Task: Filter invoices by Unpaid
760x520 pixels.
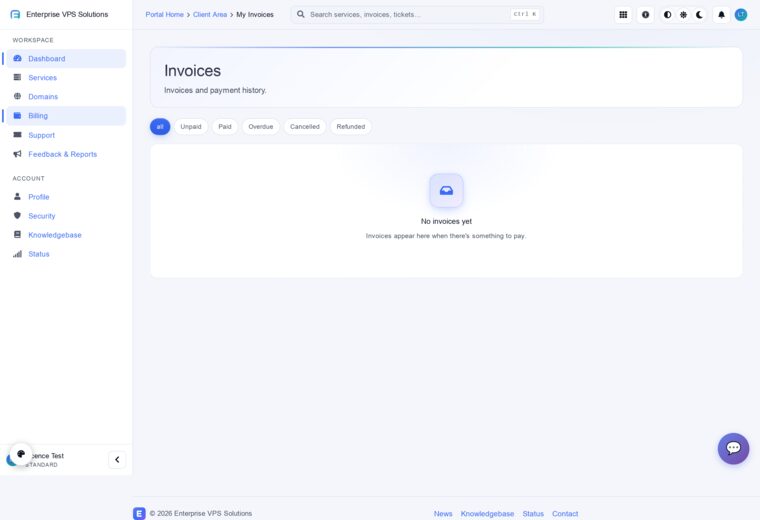Action: [x=191, y=126]
